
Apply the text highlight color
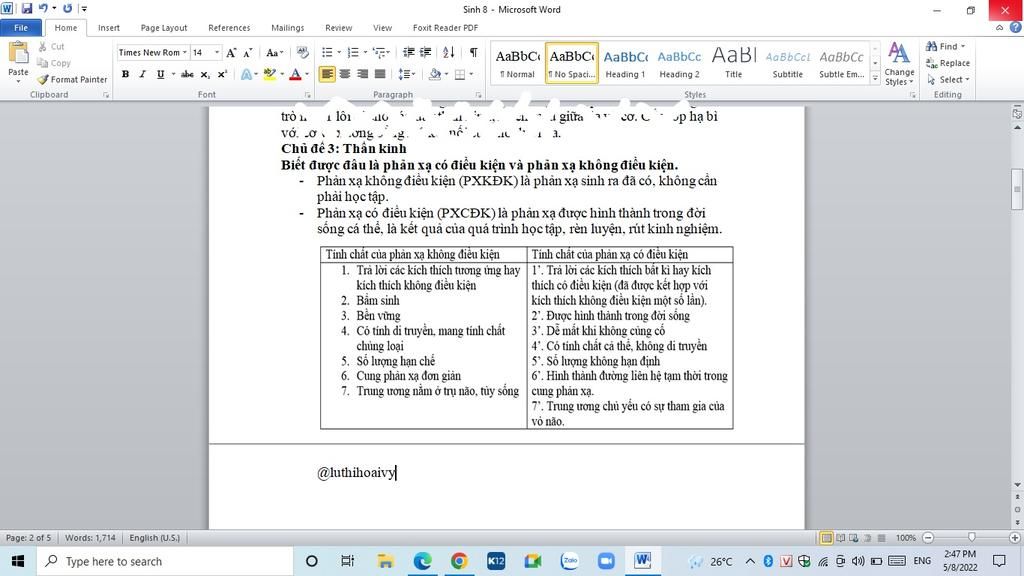tap(270, 74)
